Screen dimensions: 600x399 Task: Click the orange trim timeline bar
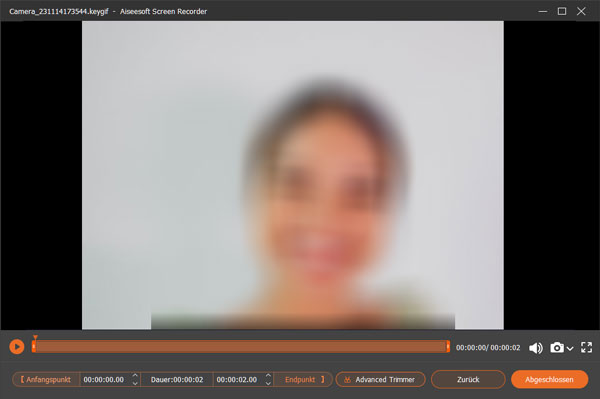point(241,347)
